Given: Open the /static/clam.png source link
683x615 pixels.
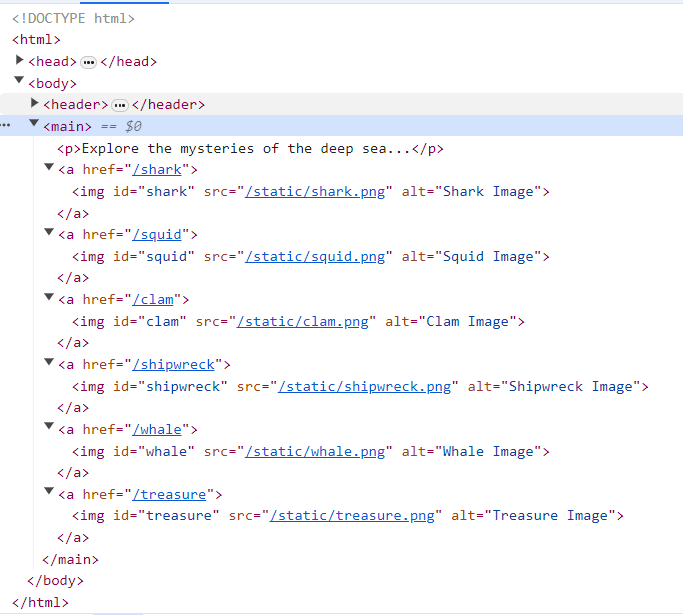Looking at the screenshot, I should click(x=303, y=321).
